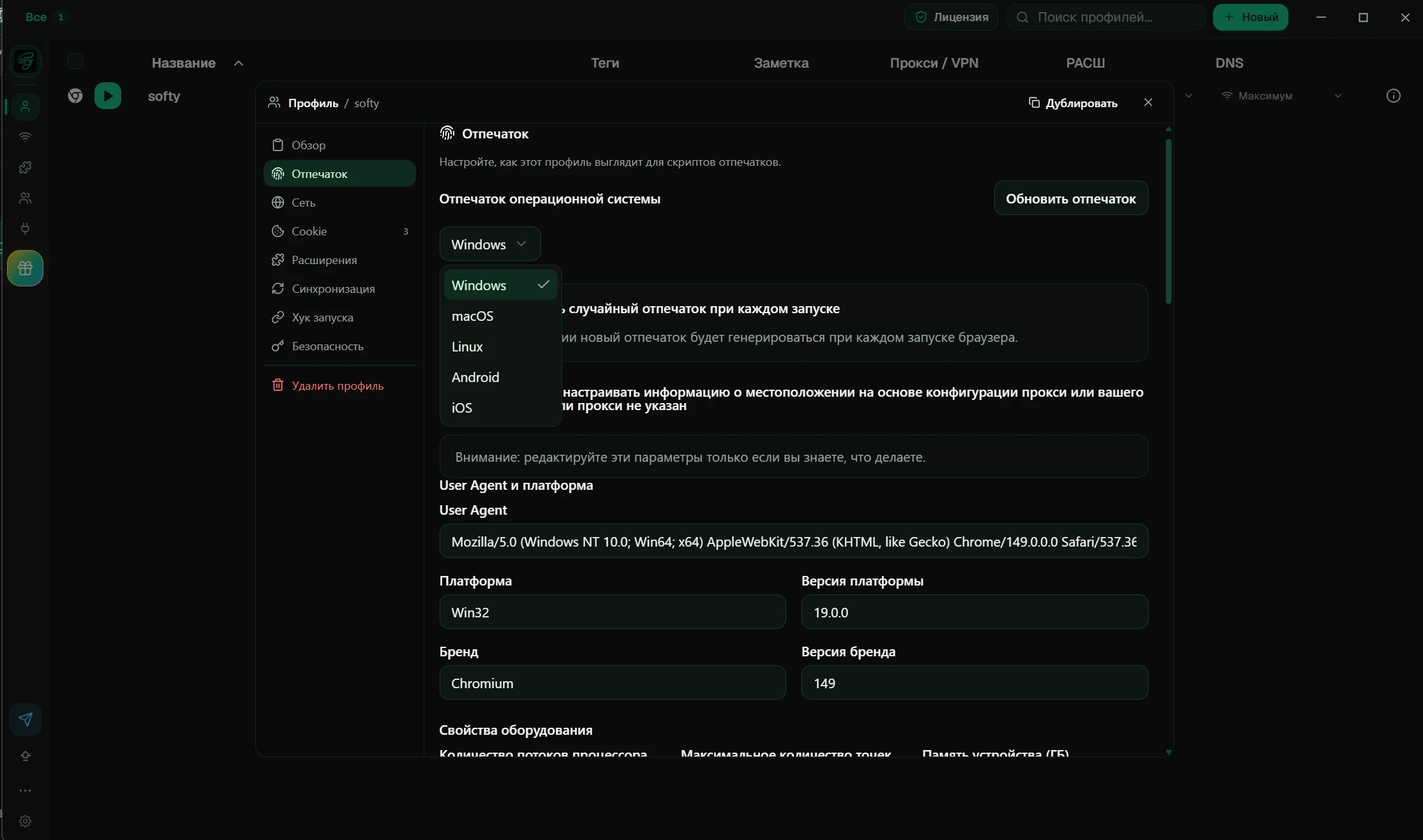1423x840 pixels.
Task: Click the Лицензия button
Action: pos(951,17)
